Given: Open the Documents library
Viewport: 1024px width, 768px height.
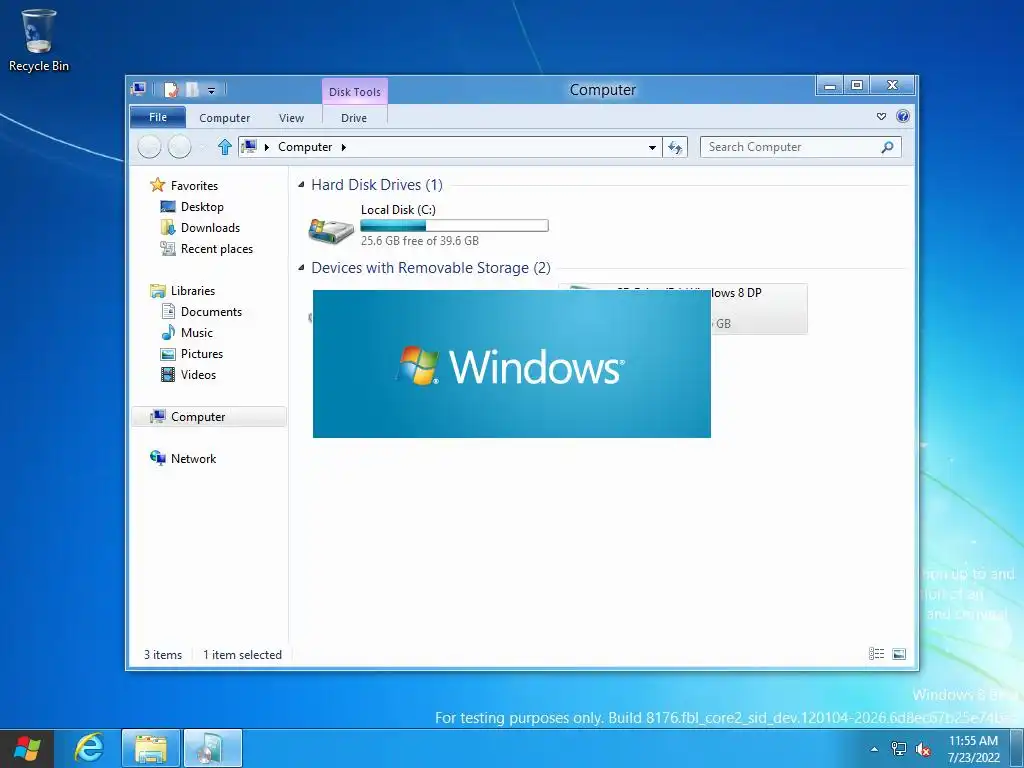Looking at the screenshot, I should coord(211,312).
